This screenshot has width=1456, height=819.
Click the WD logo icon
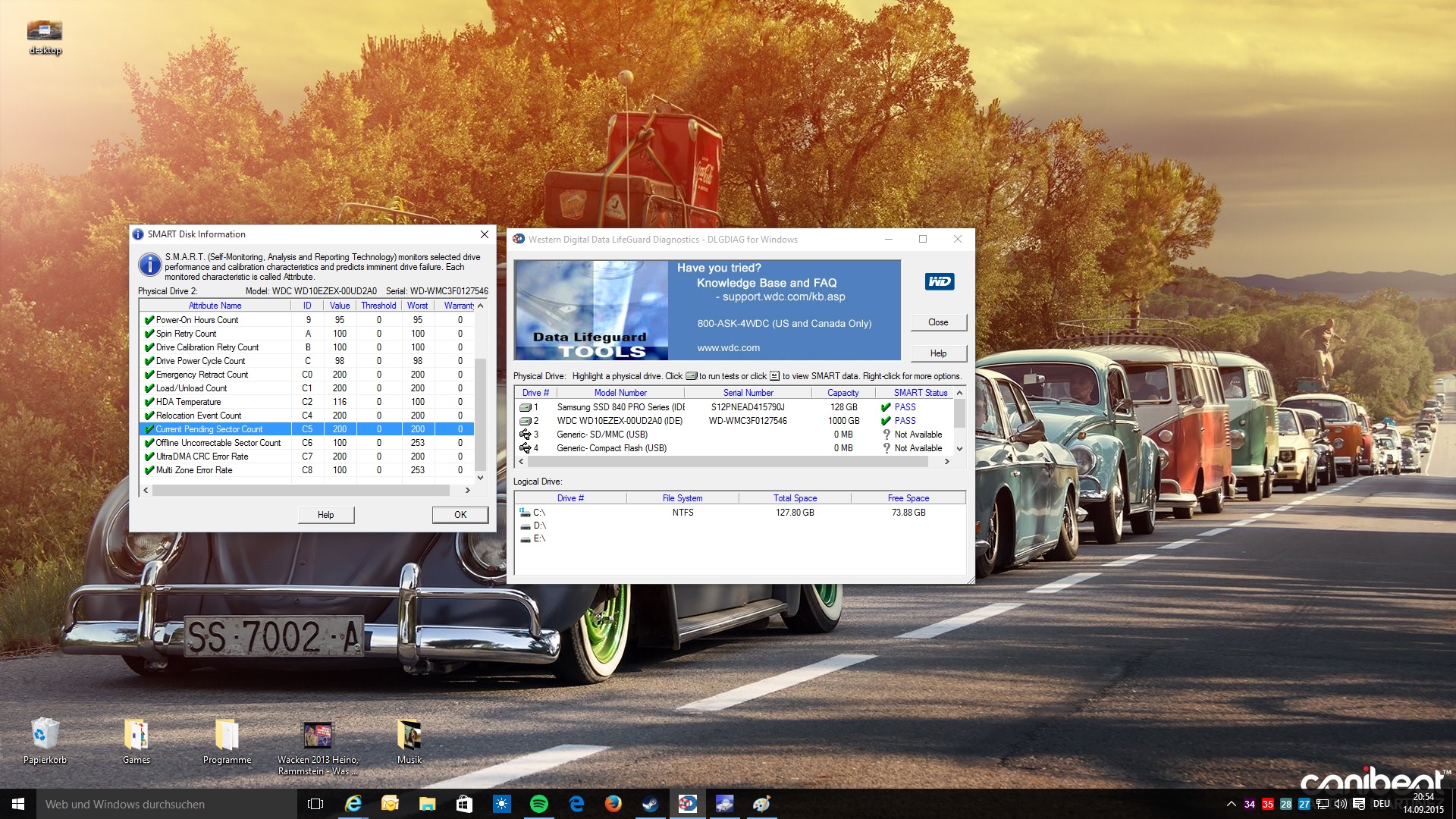click(939, 281)
